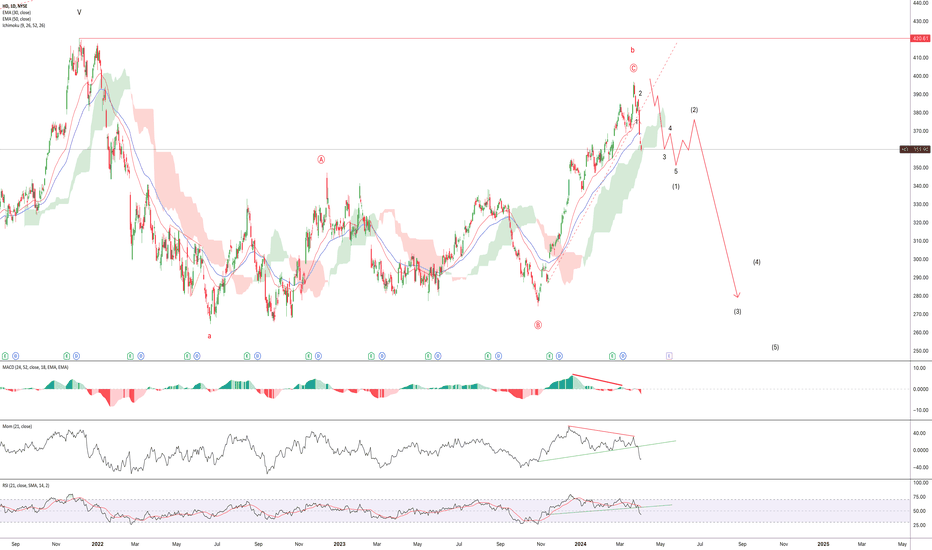Click the dividend marker dated late November 2023
The image size is (932, 550).
click(559, 356)
